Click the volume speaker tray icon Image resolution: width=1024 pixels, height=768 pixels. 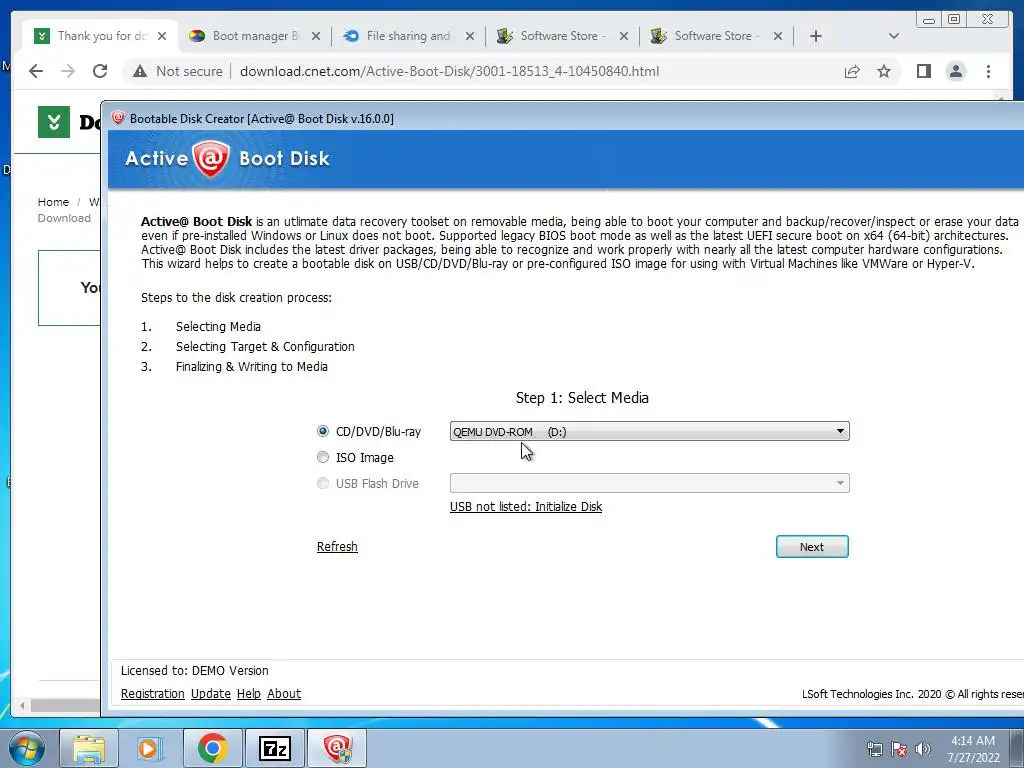click(x=923, y=749)
